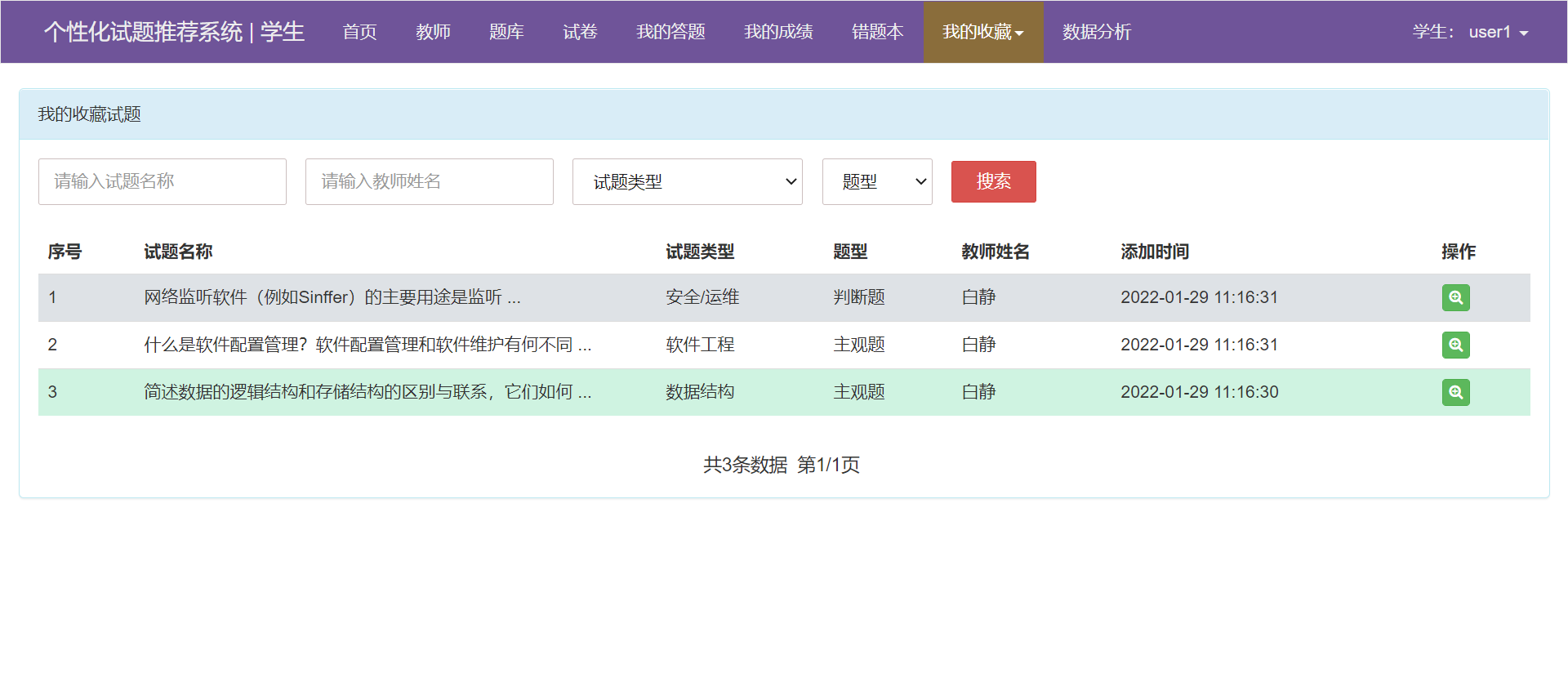The width and height of the screenshot is (1568, 673).
Task: Click the view icon in 简述数据的逻辑结构 row
Action: (x=1455, y=392)
